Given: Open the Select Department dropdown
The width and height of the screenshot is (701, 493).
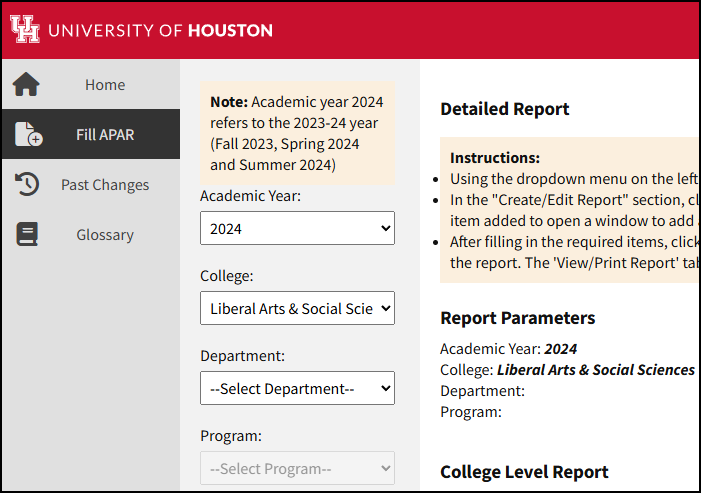Looking at the screenshot, I should point(297,388).
